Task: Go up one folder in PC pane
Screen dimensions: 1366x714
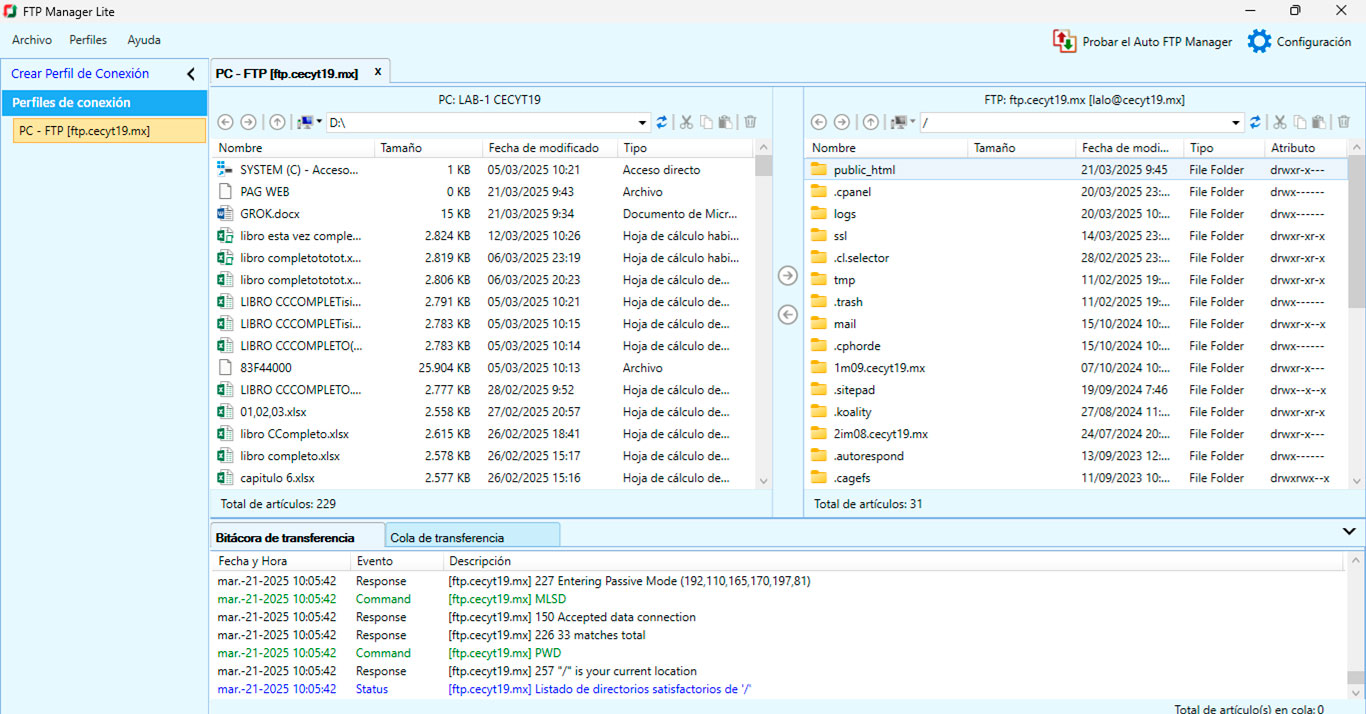Action: coord(277,122)
